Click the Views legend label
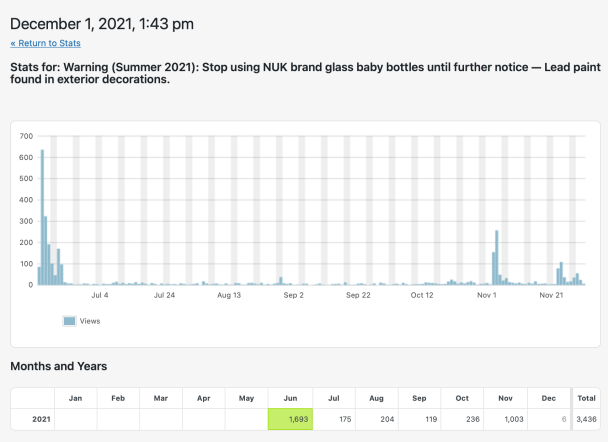This screenshot has width=608, height=442. (90, 321)
